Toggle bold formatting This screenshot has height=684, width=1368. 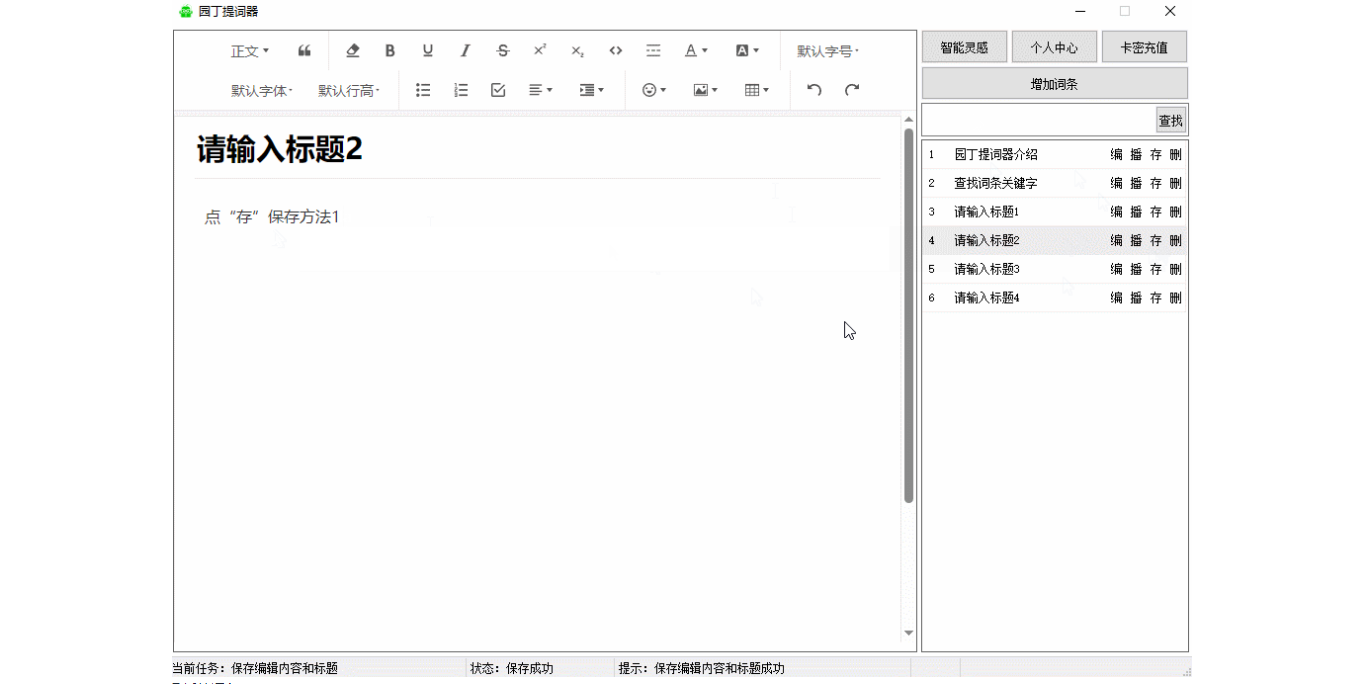point(390,51)
